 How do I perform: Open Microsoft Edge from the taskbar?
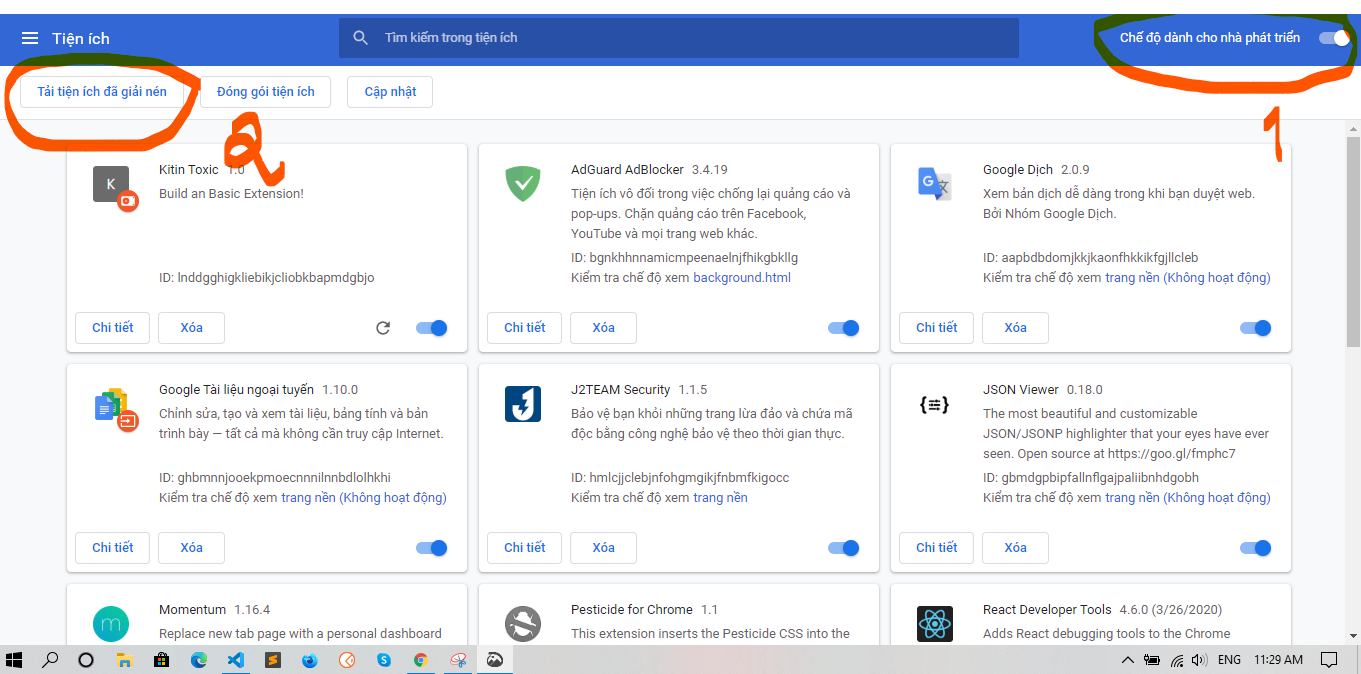(x=198, y=660)
